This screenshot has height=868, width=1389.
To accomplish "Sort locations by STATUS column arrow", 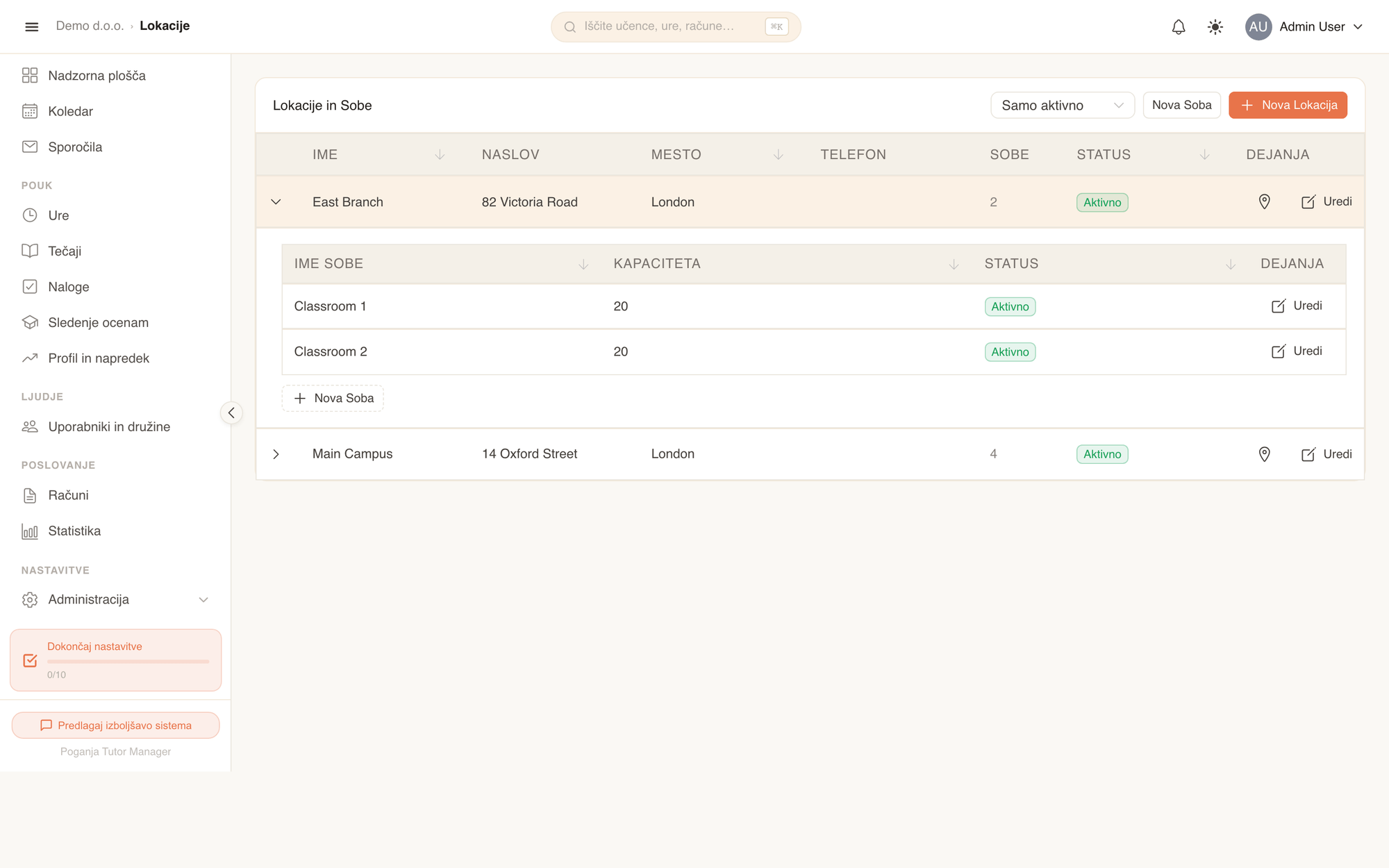I will pyautogui.click(x=1205, y=155).
